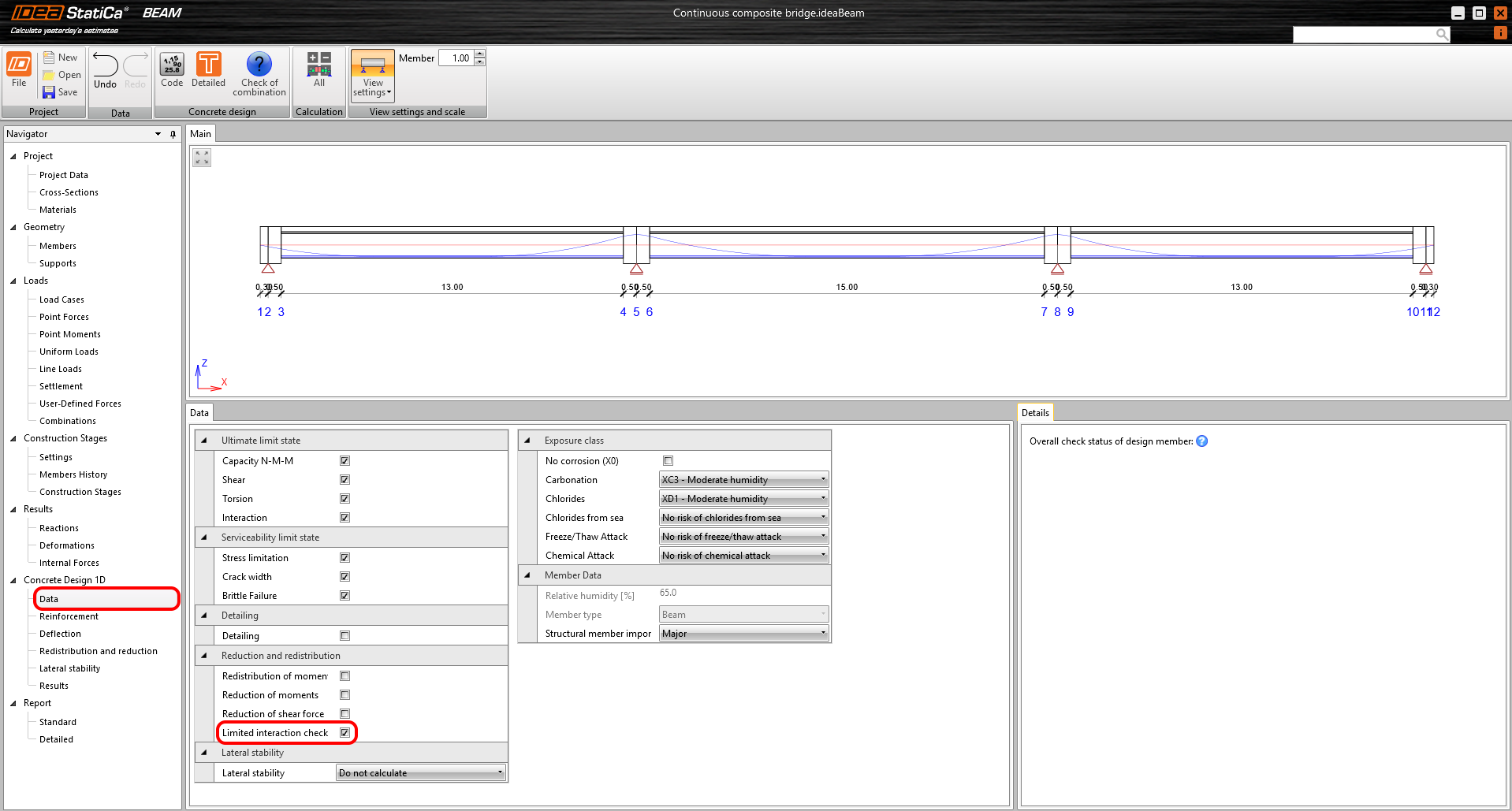The image size is (1512, 811).
Task: Open the Carbonation exposure class dropdown
Action: pyautogui.click(x=743, y=480)
